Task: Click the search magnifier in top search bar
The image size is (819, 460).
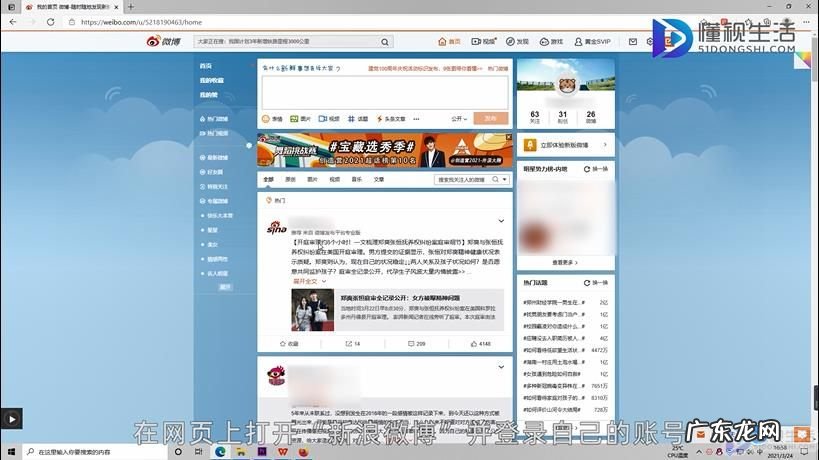Action: pos(385,42)
